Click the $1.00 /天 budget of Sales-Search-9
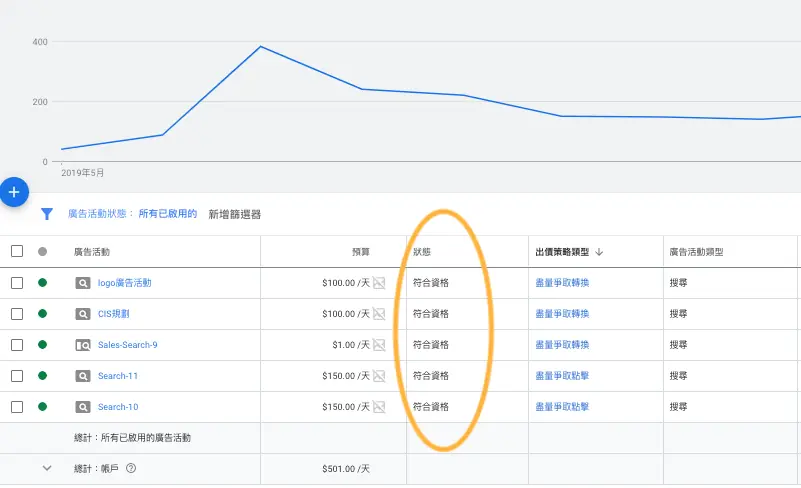 (x=351, y=345)
